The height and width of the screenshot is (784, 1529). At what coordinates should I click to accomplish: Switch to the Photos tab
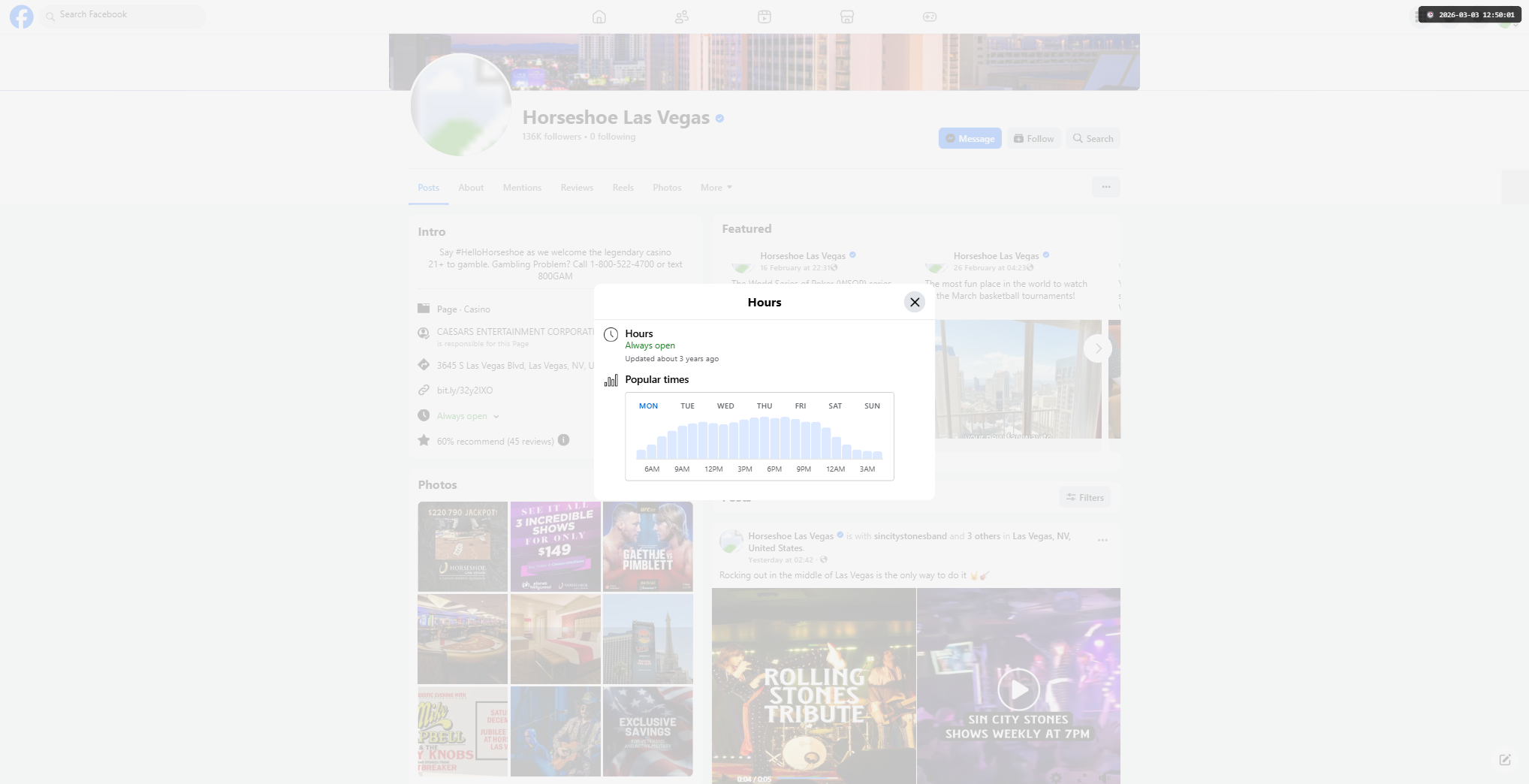pyautogui.click(x=667, y=188)
